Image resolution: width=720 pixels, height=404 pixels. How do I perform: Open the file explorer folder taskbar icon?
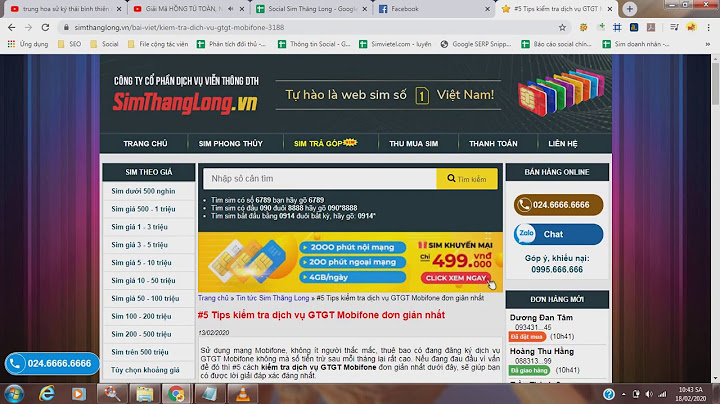coord(144,394)
